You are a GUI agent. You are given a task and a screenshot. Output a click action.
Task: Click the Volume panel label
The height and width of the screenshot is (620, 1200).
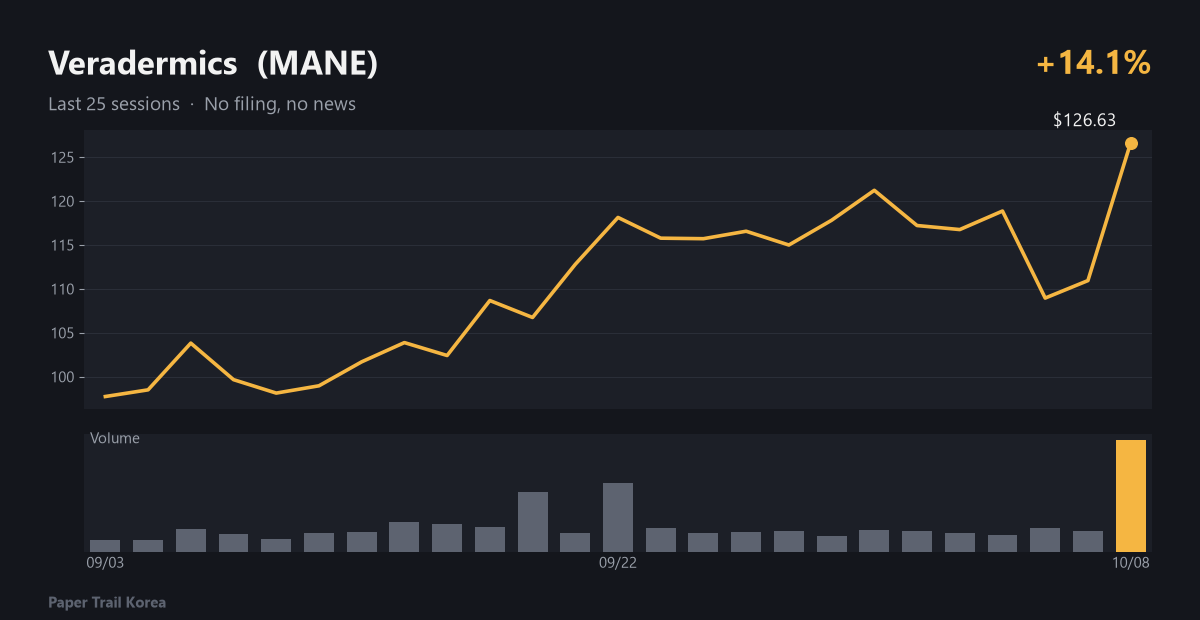115,438
